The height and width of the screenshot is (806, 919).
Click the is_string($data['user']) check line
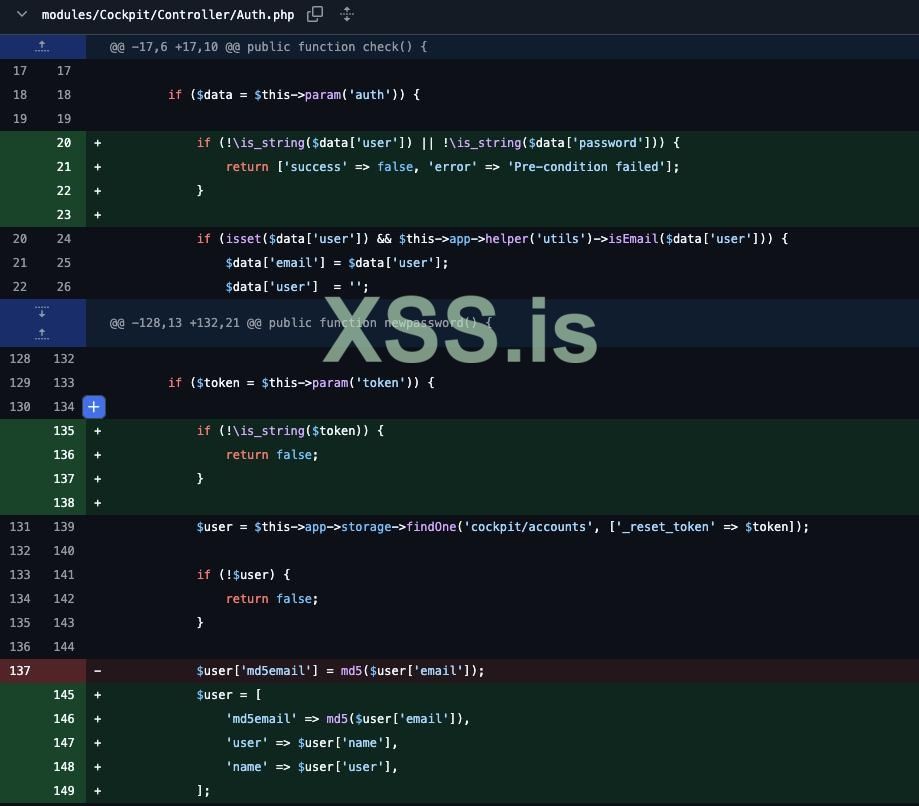click(438, 143)
